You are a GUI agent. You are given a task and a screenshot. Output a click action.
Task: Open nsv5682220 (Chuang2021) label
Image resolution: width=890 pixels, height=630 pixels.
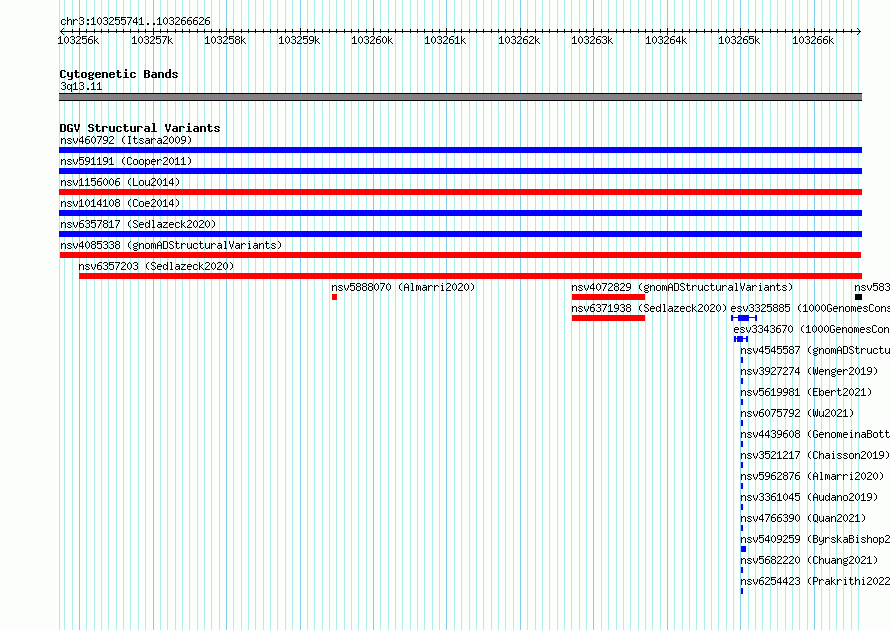(x=809, y=560)
